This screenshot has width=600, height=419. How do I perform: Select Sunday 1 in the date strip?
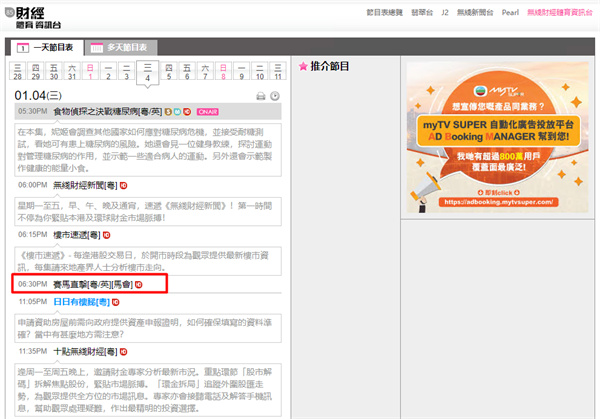point(90,72)
